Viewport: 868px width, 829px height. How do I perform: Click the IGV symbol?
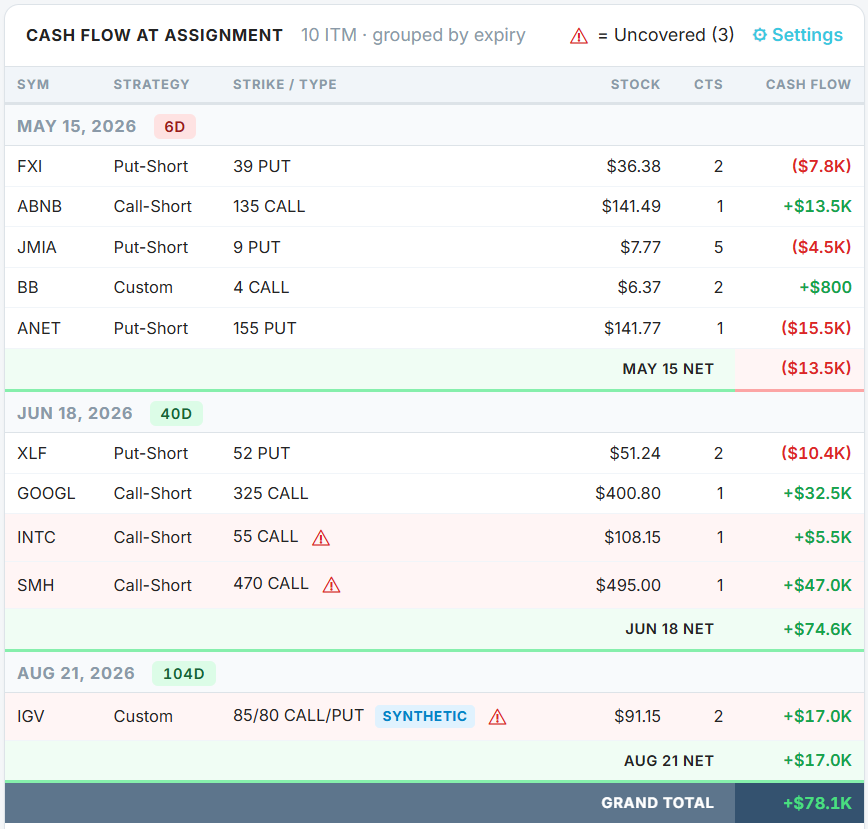click(30, 716)
